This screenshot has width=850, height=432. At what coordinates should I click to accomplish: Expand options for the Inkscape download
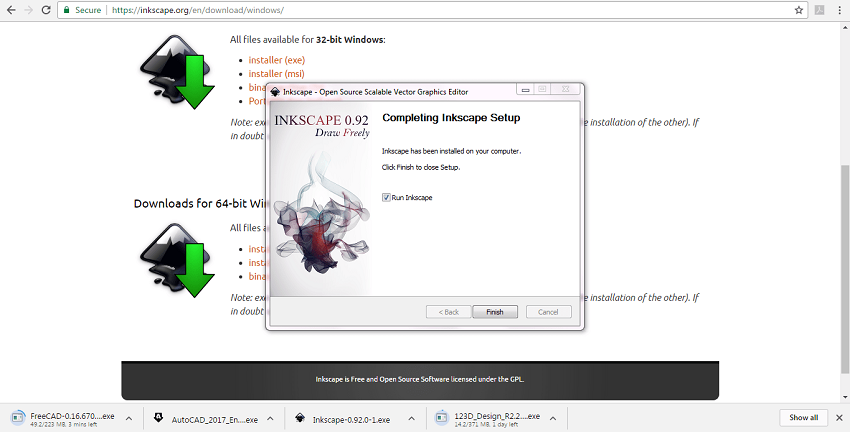click(x=411, y=418)
